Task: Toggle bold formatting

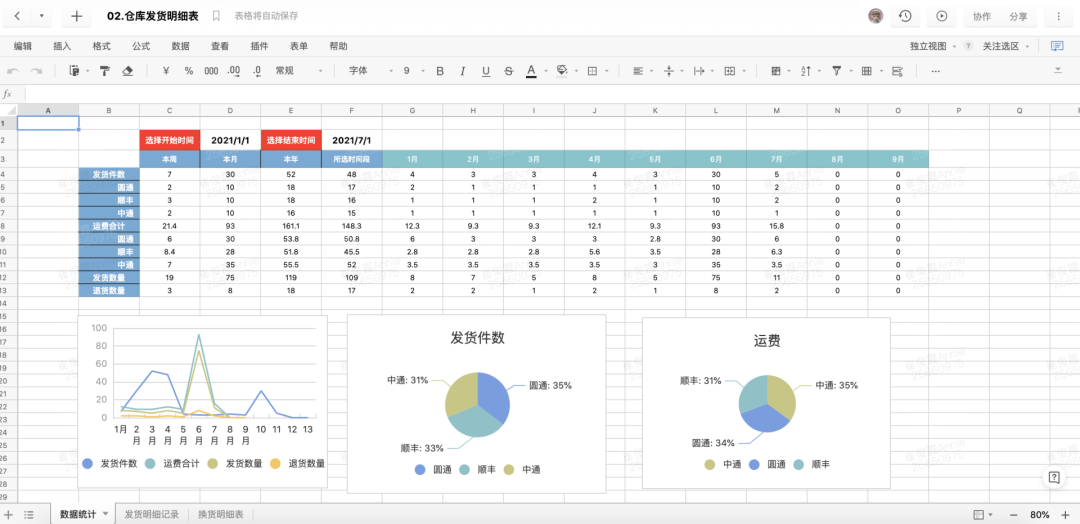Action: pos(440,71)
